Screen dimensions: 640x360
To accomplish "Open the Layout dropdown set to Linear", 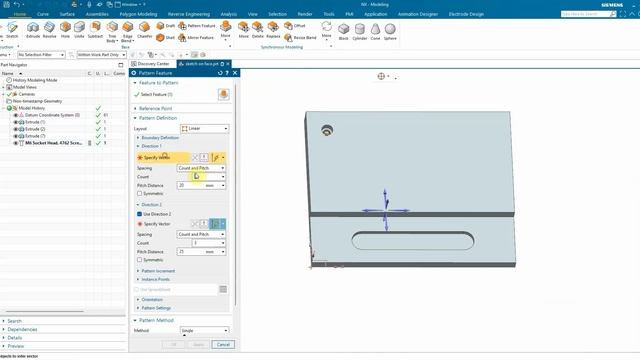I will [x=204, y=129].
